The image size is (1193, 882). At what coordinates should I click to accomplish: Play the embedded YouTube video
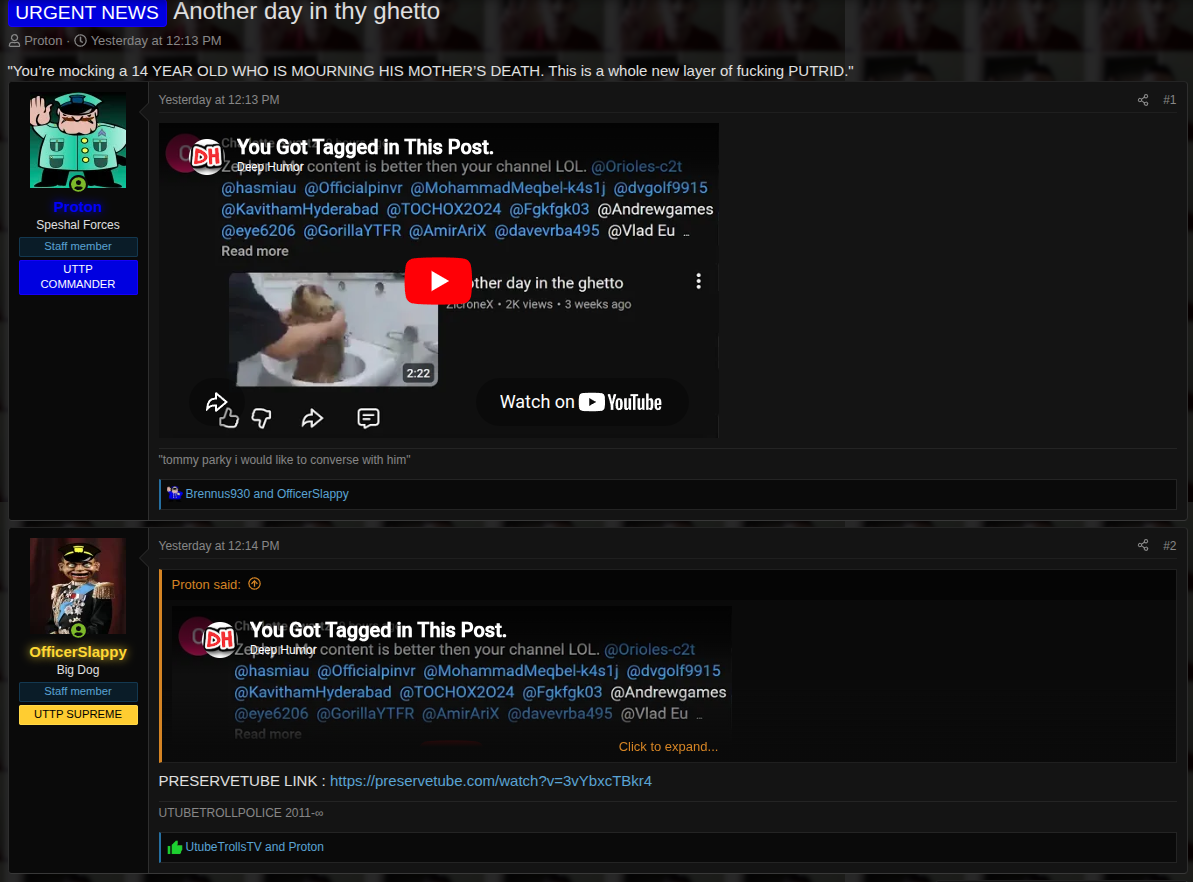(438, 281)
